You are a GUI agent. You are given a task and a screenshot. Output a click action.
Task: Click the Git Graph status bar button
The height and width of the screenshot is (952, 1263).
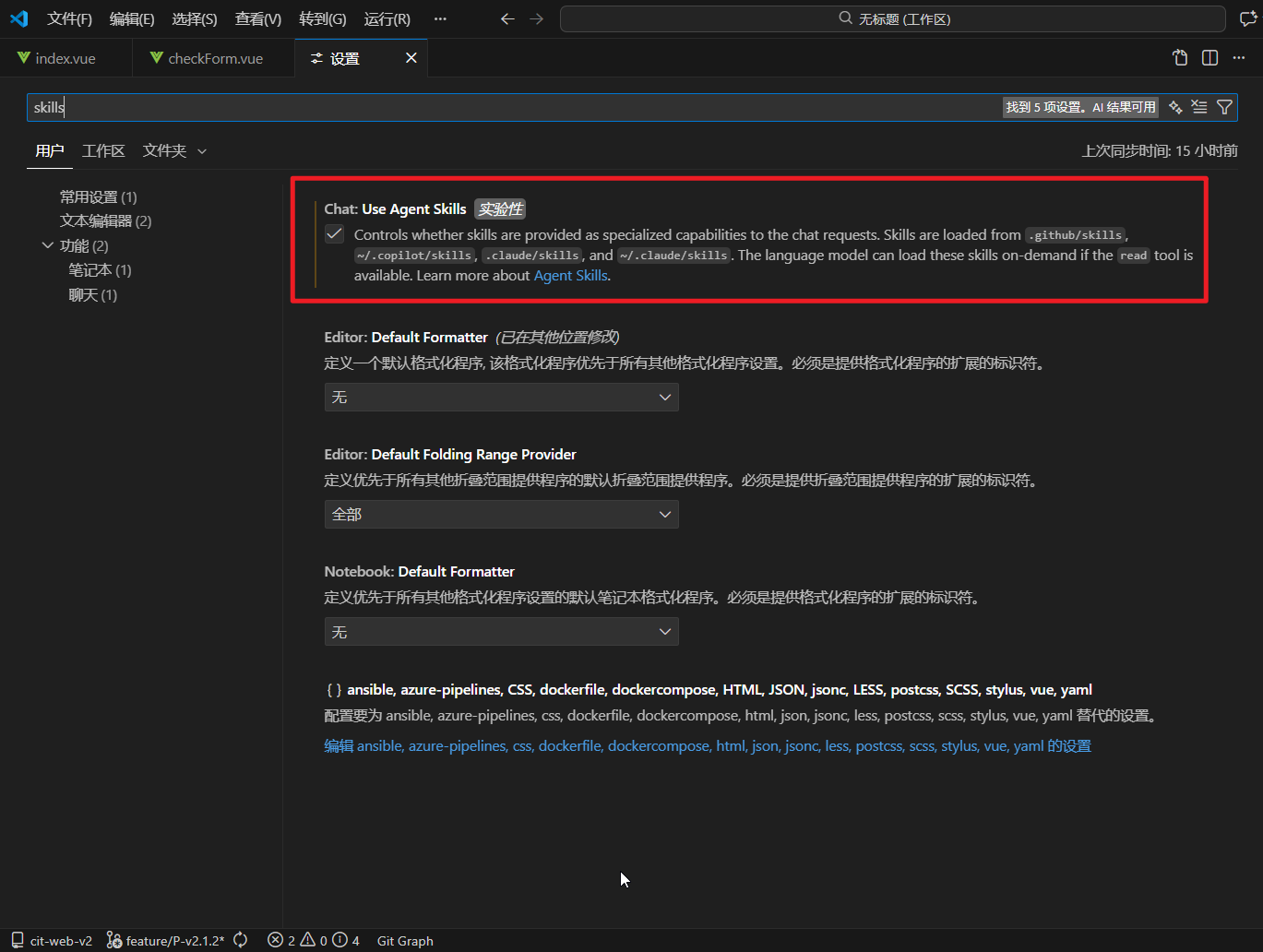pos(405,940)
